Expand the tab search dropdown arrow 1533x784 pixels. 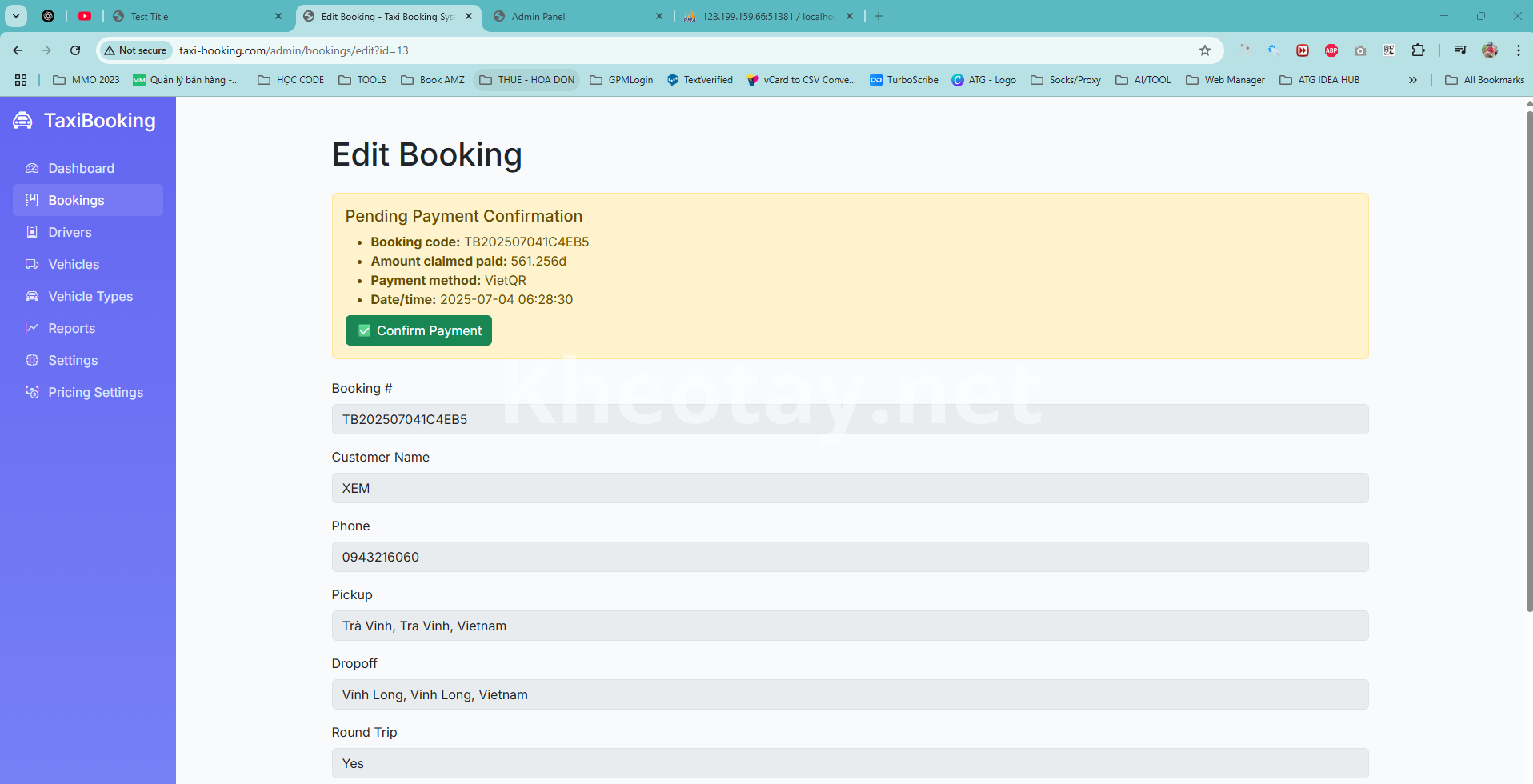16,16
